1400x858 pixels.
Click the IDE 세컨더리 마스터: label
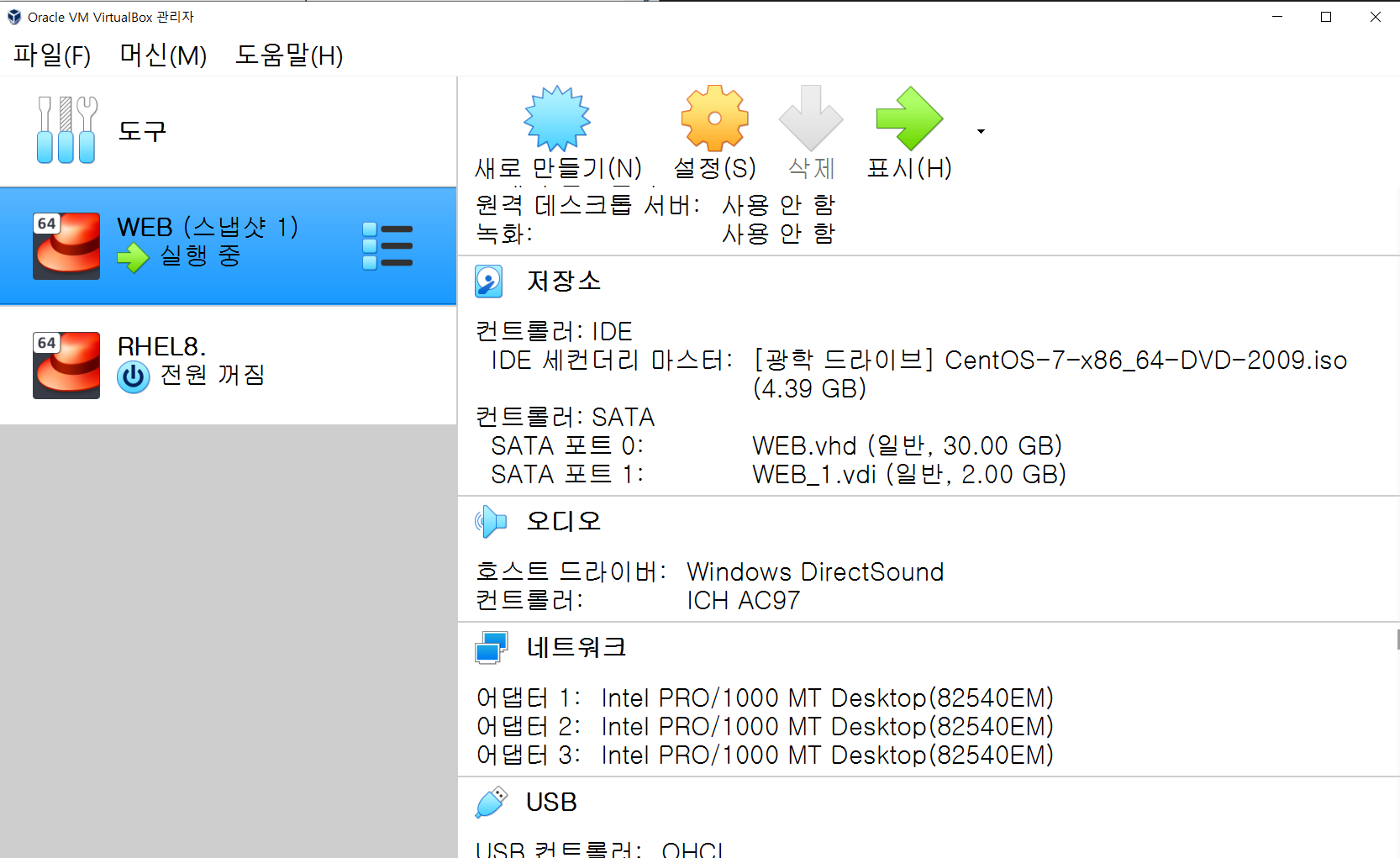coord(612,360)
